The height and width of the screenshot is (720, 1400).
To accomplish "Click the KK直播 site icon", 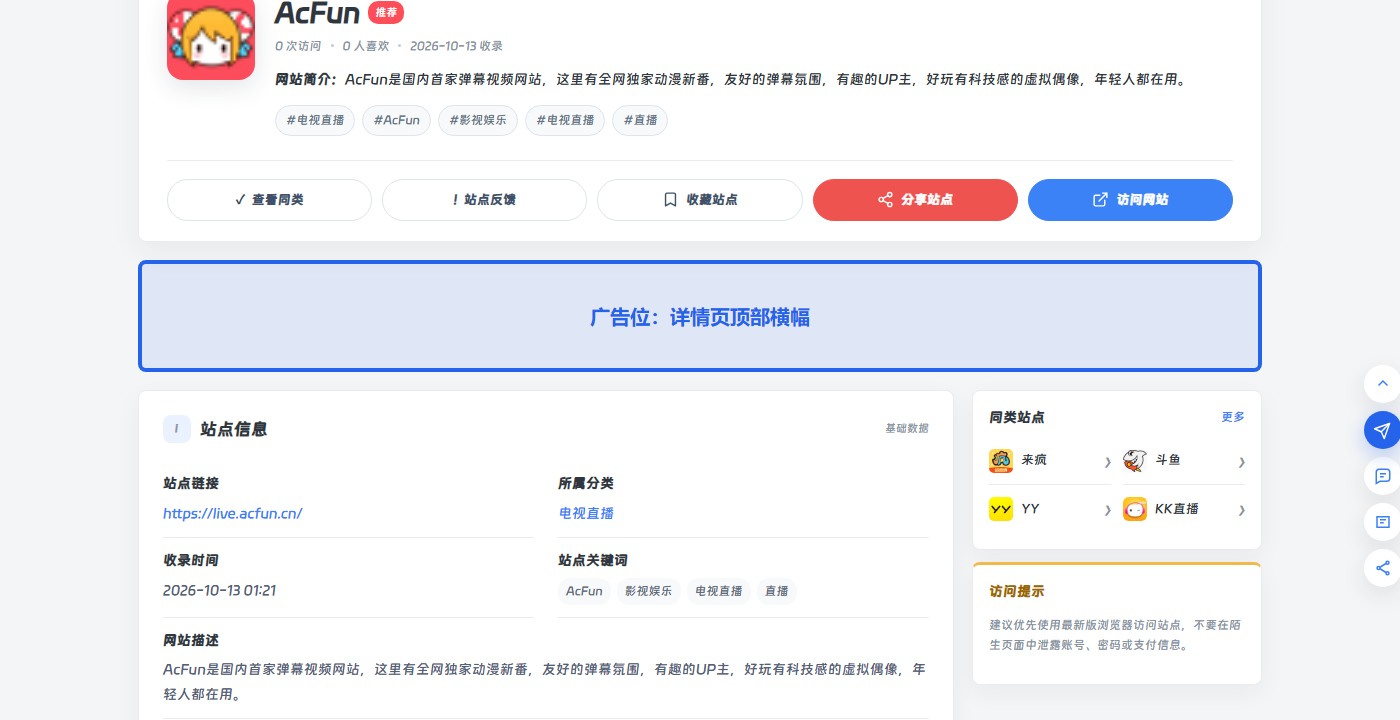I will [1135, 509].
